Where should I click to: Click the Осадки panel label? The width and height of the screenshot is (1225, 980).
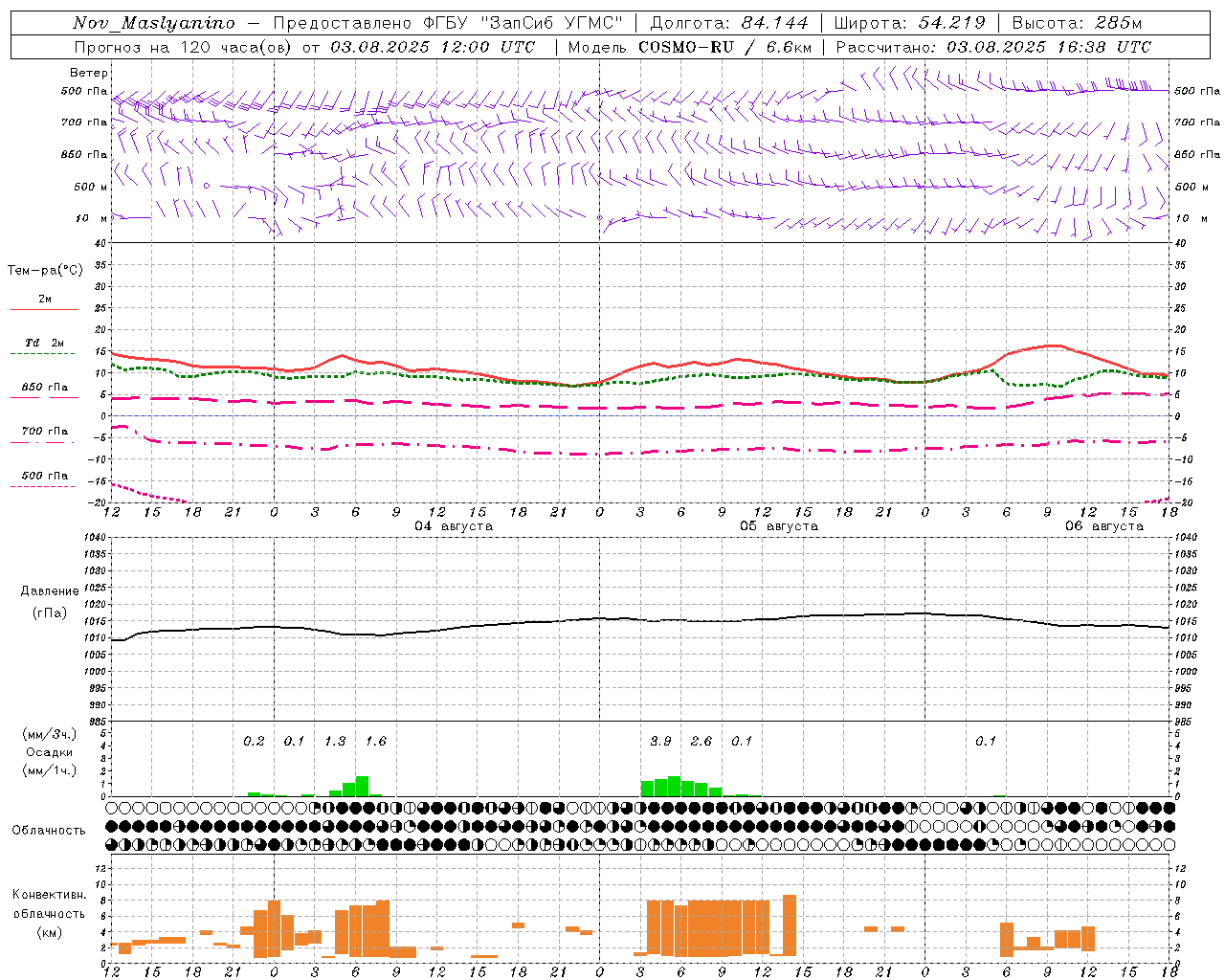[49, 752]
